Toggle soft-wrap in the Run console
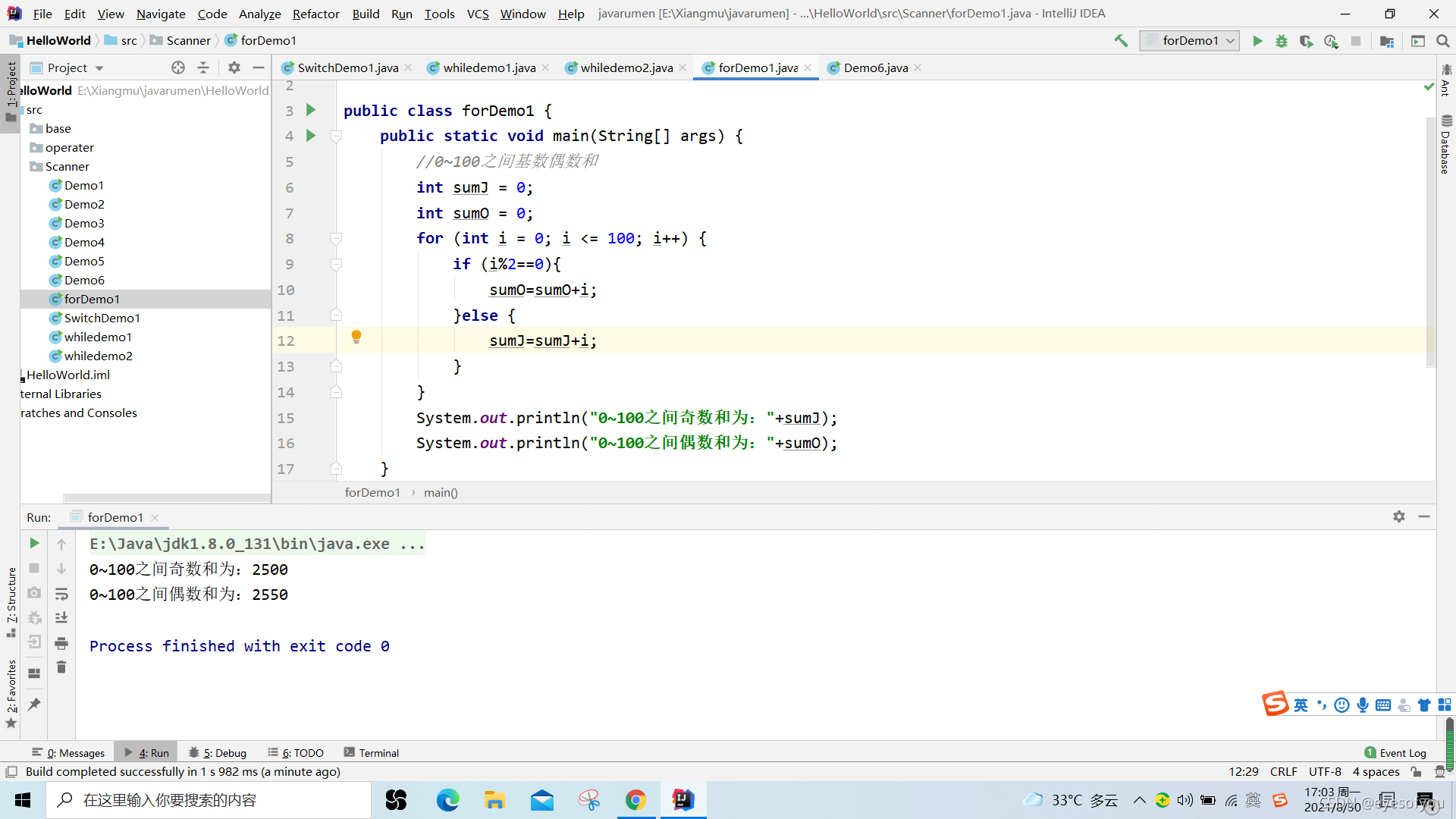1456x819 pixels. click(x=61, y=594)
